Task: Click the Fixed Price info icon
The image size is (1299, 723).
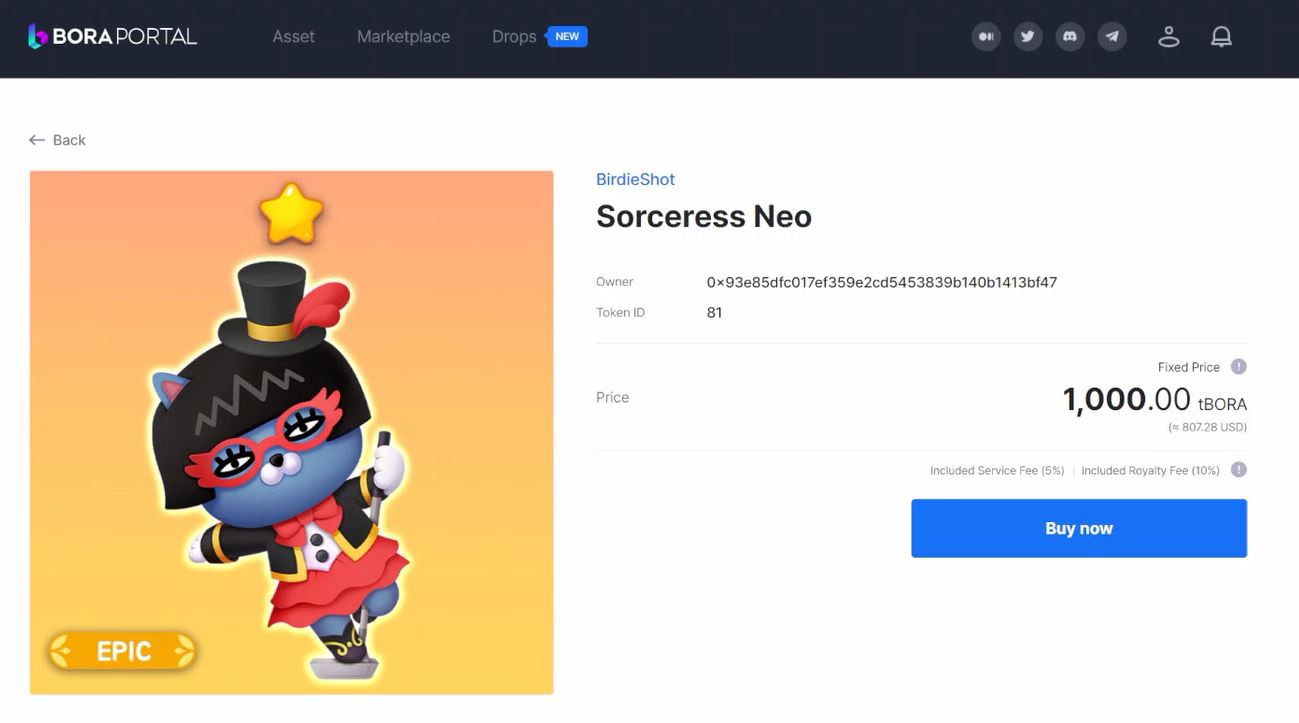Action: pos(1238,367)
